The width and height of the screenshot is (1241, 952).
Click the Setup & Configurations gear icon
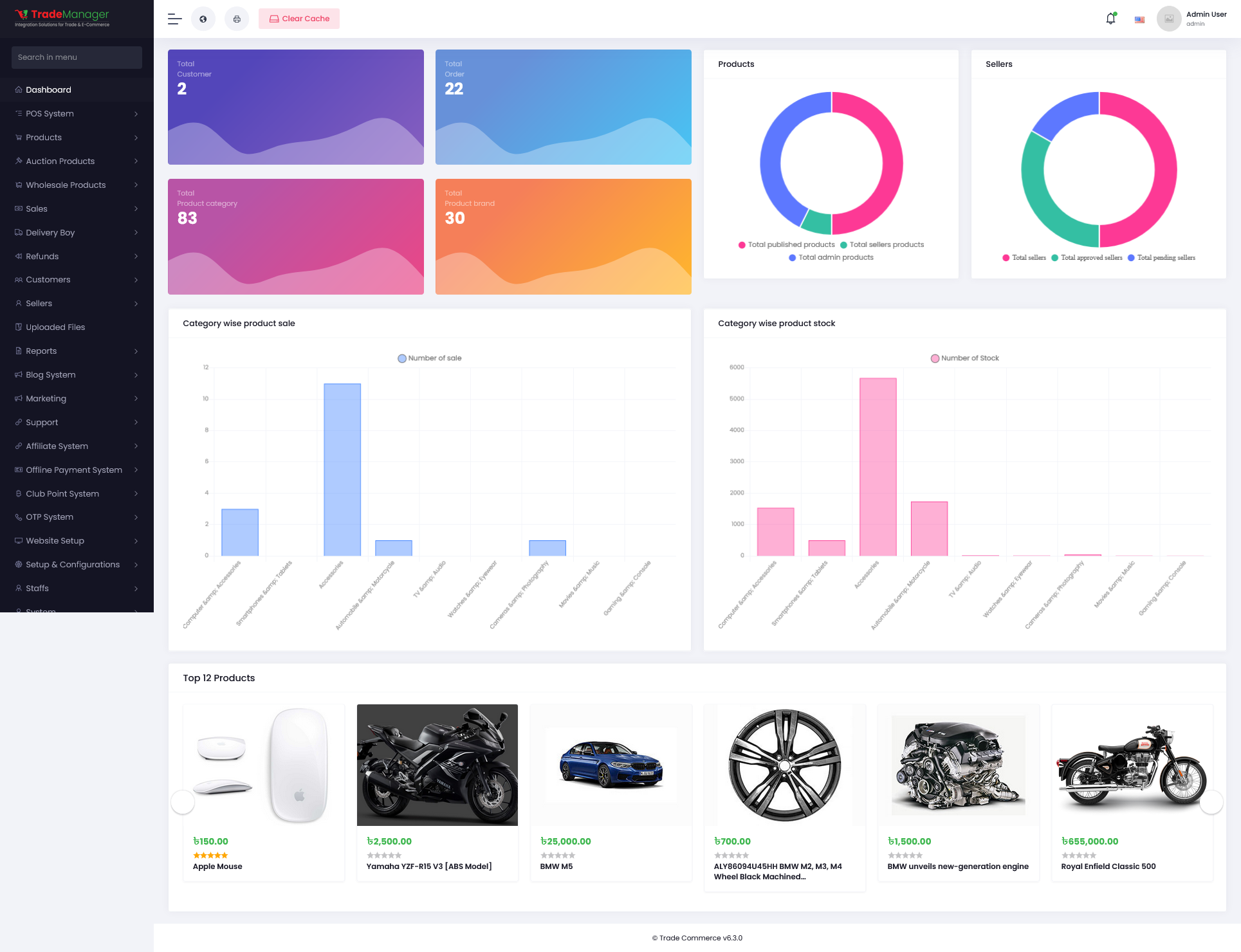tap(19, 564)
